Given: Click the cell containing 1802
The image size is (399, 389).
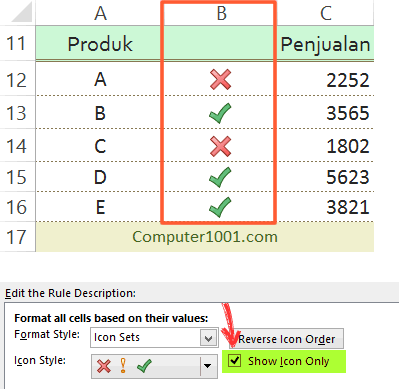Looking at the screenshot, I should coord(325,146).
